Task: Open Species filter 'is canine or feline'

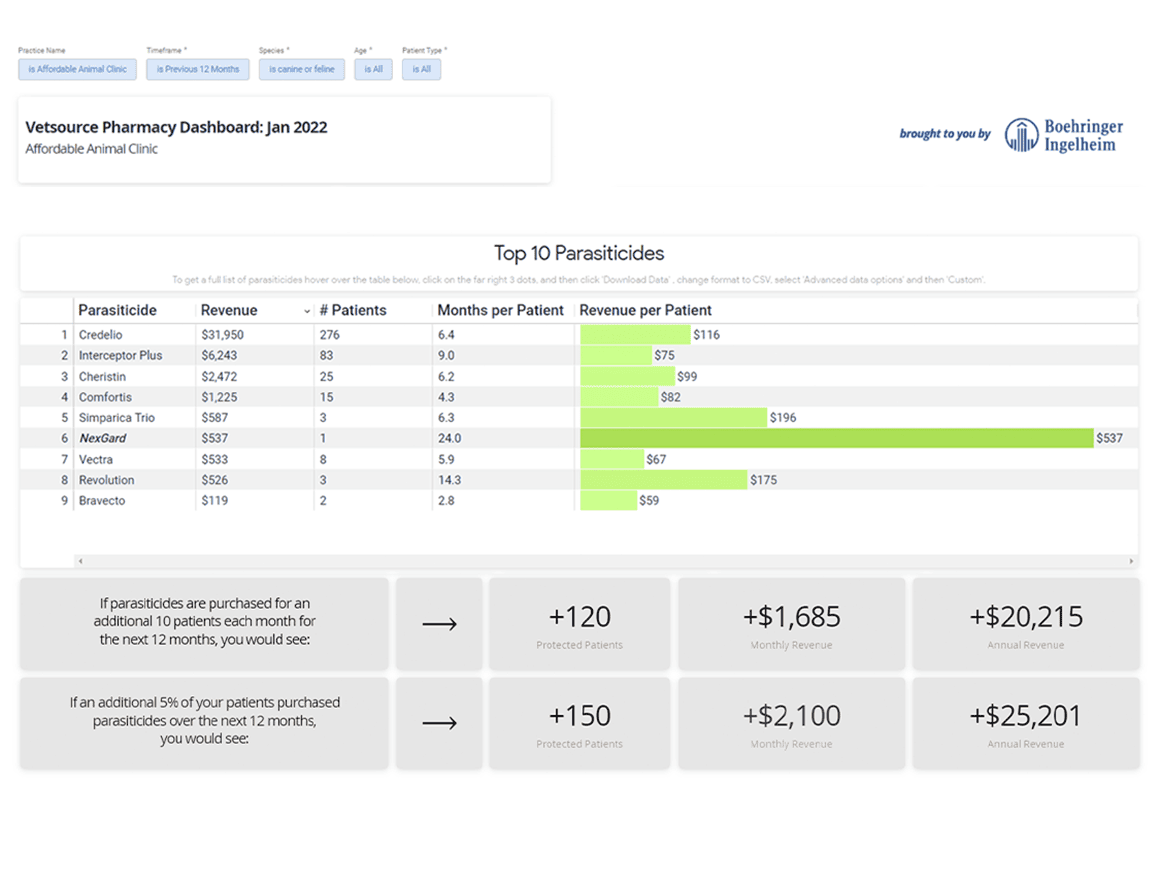Action: pyautogui.click(x=301, y=70)
